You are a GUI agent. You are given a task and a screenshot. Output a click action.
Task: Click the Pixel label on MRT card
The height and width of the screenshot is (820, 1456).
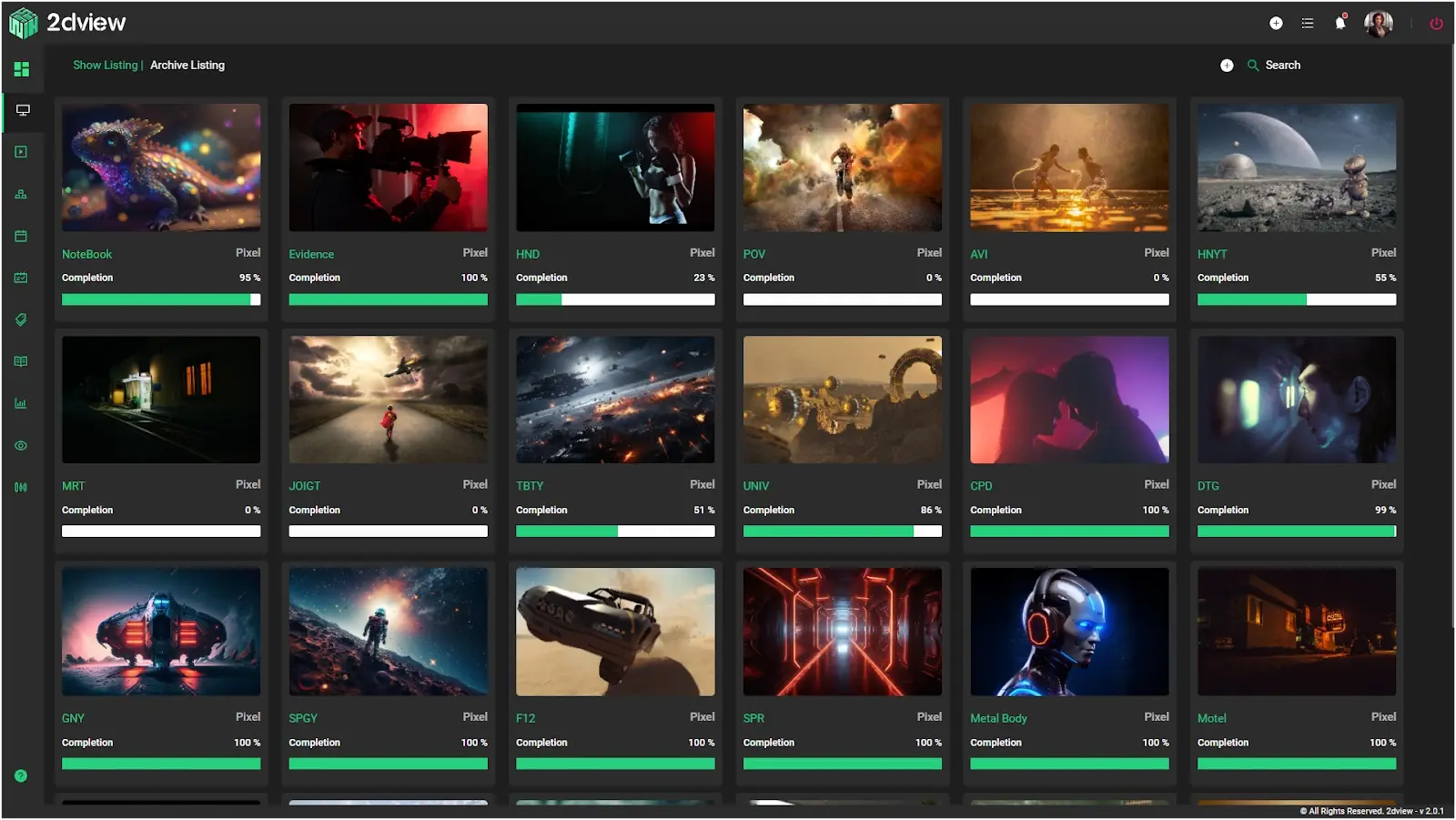click(248, 484)
